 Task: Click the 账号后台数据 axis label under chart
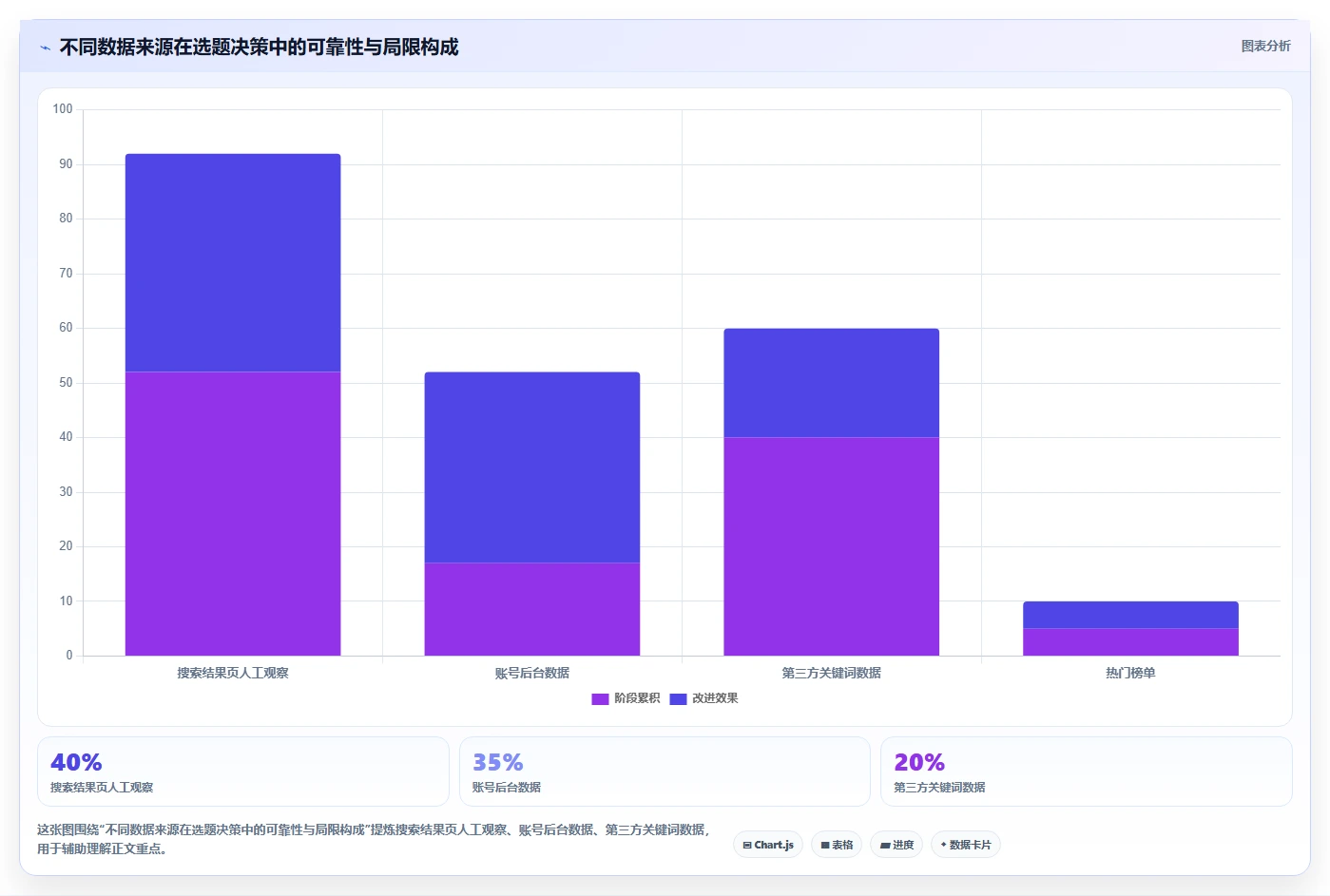point(532,673)
